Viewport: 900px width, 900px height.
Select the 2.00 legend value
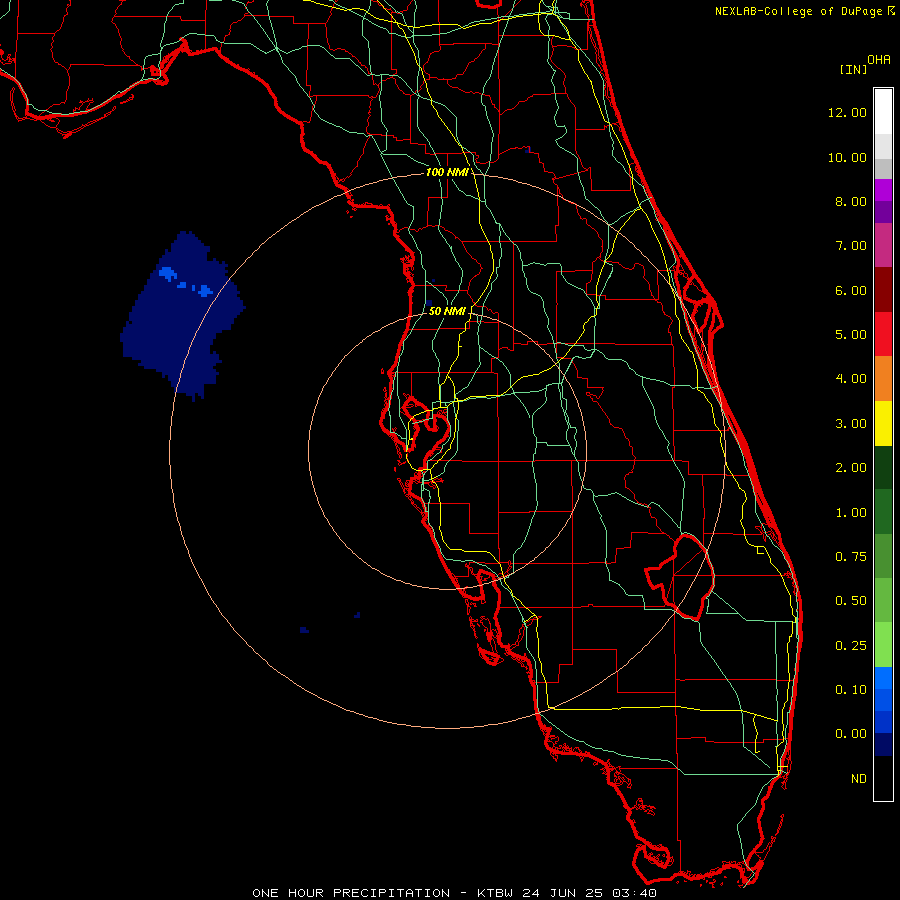(x=851, y=468)
